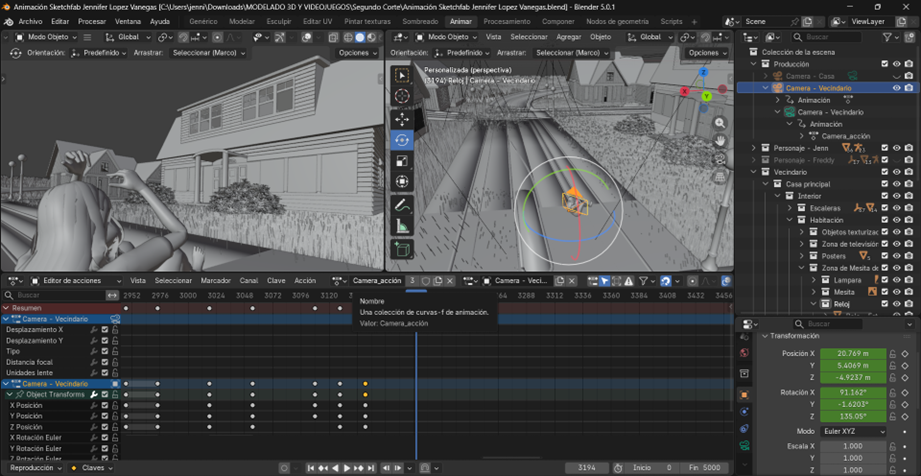Click the zoom magnifier in viewport
921x476 pixels.
coord(720,123)
